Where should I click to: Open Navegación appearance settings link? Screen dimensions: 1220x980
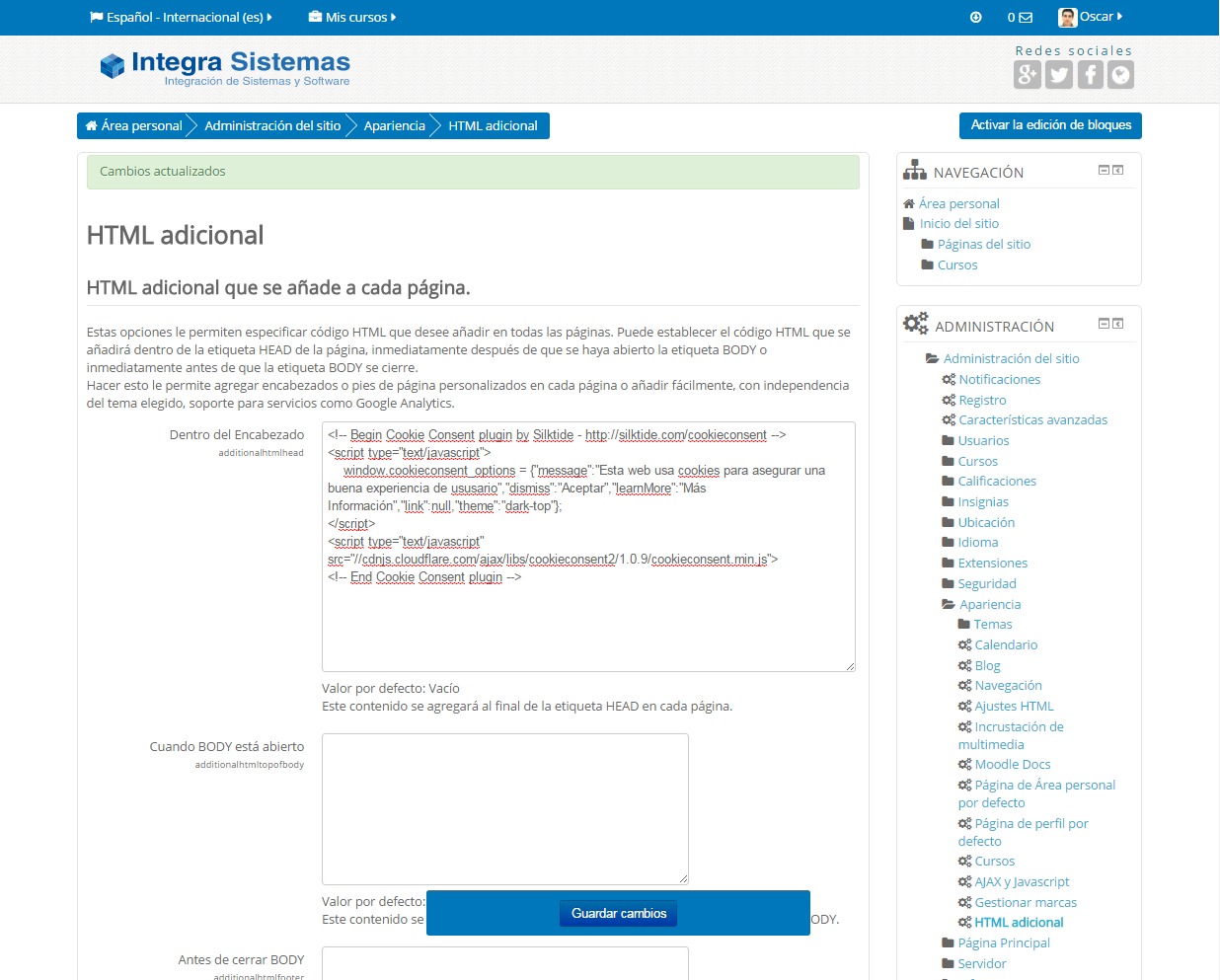point(1008,685)
